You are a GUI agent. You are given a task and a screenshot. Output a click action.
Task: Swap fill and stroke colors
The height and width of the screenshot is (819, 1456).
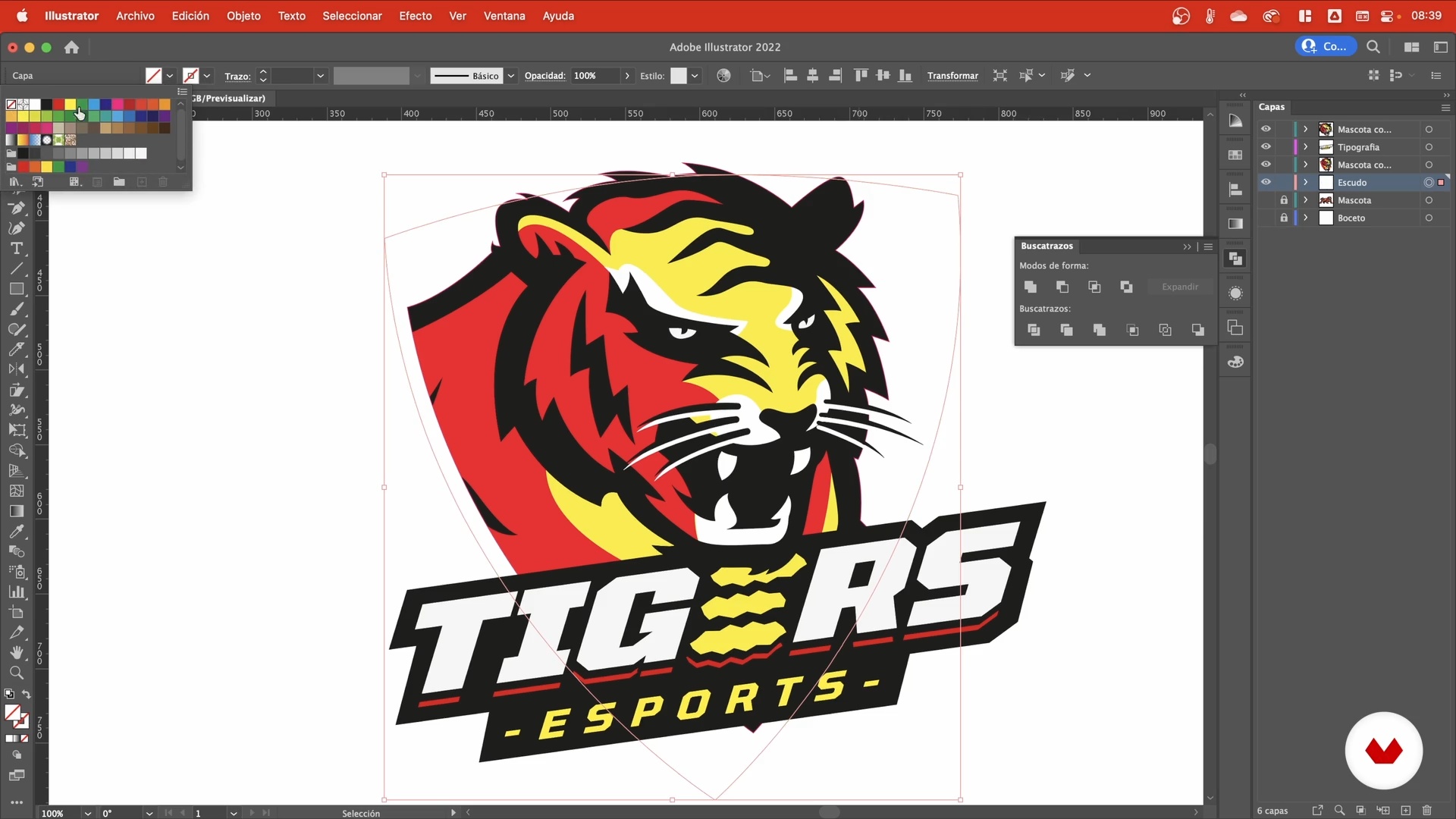27,694
